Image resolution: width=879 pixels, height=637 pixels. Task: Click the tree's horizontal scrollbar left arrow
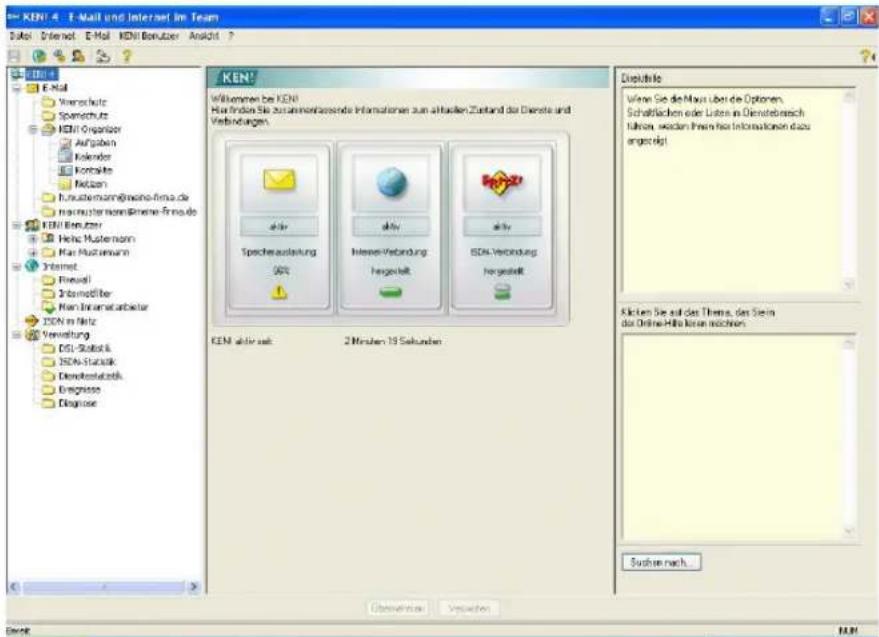[x=15, y=587]
